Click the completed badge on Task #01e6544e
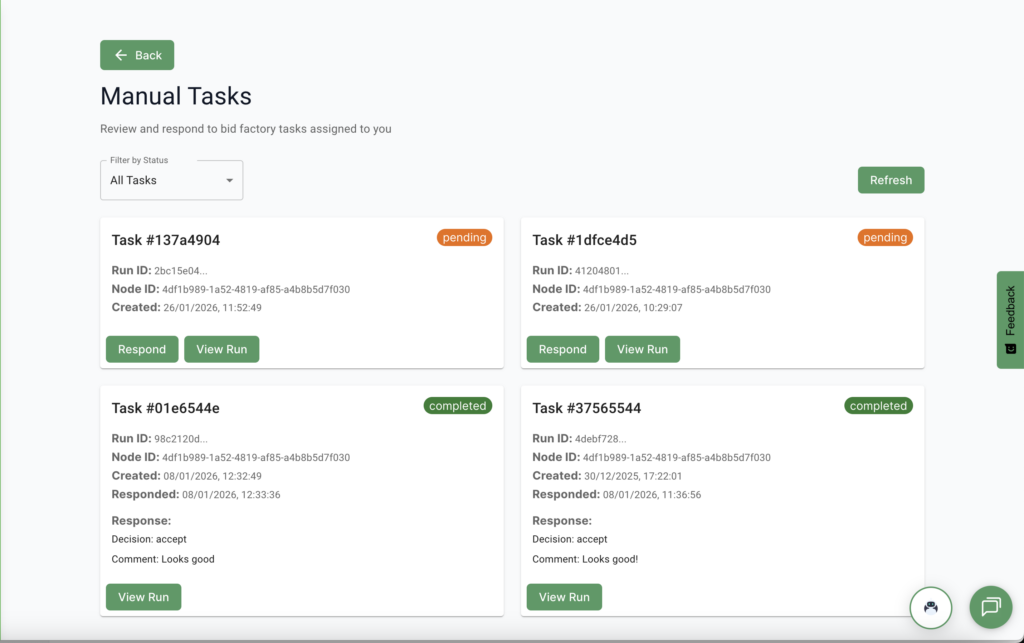 click(x=457, y=406)
